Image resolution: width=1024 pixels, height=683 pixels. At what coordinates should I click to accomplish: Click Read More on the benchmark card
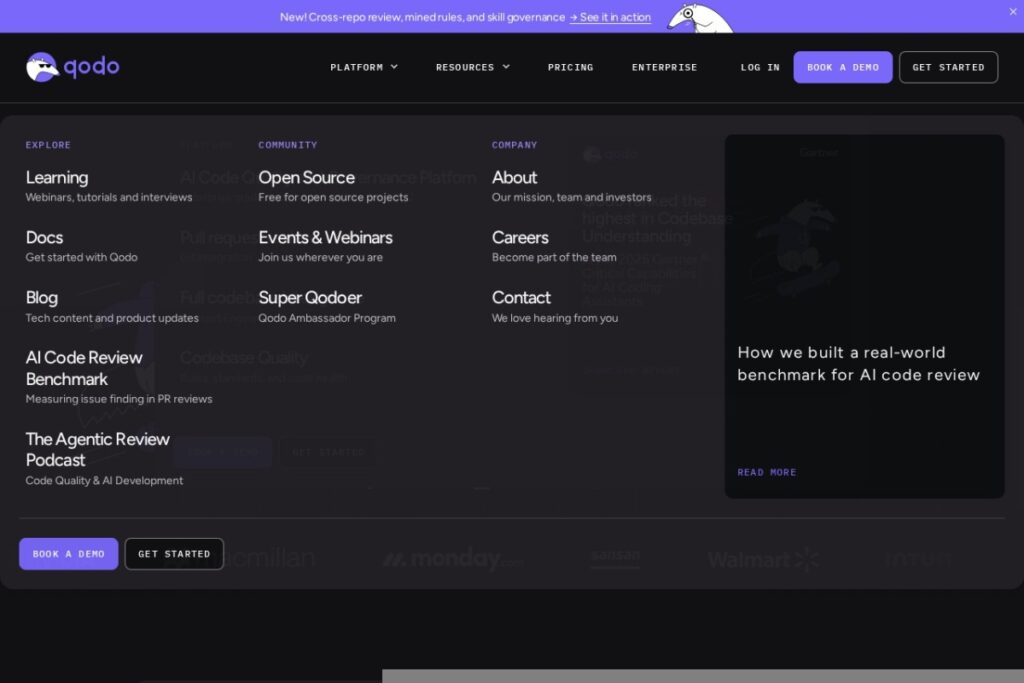tap(767, 472)
